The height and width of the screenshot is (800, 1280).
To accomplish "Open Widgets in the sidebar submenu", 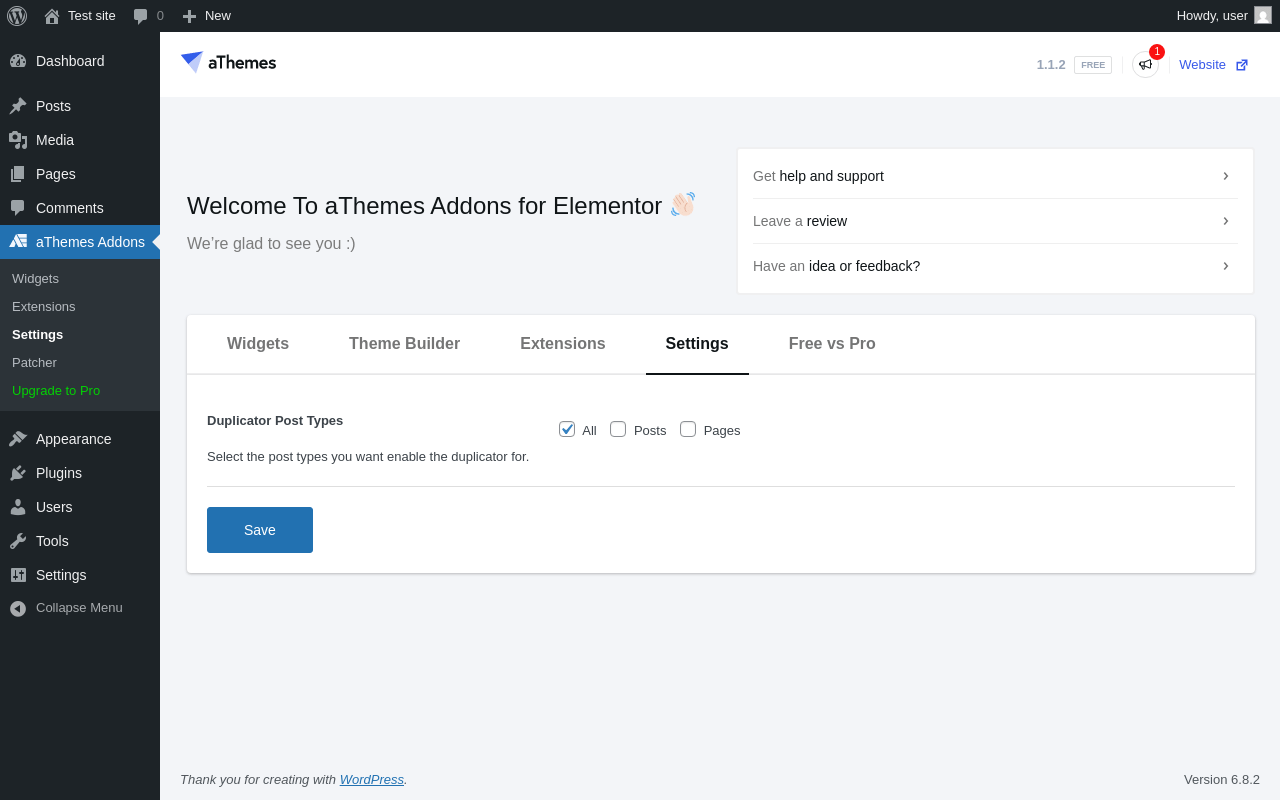I will (35, 278).
